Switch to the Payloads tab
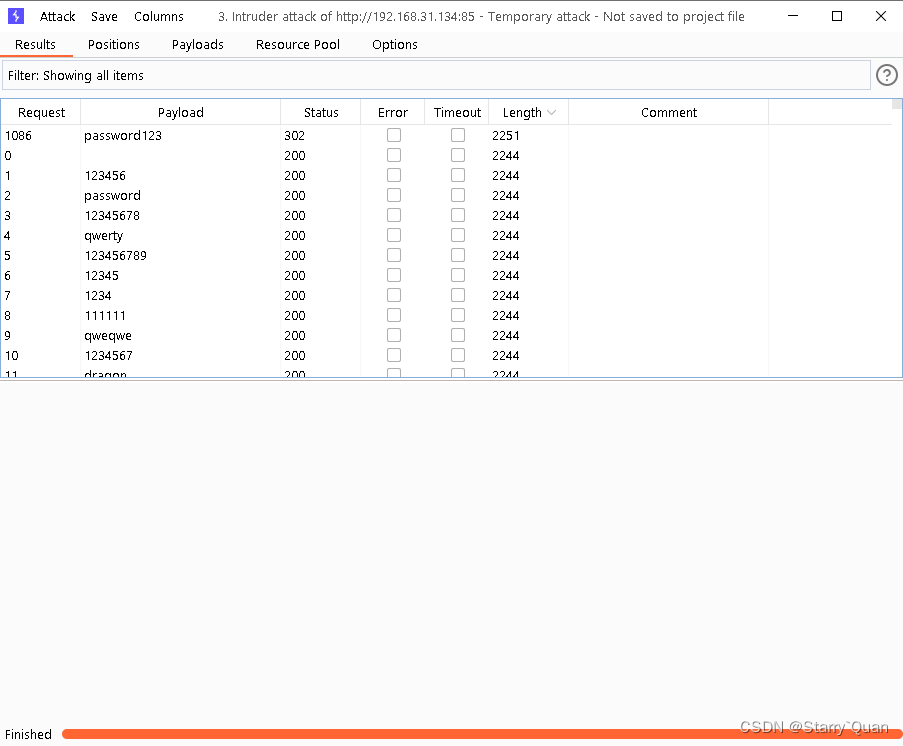Screen dimensions: 903x746 (x=197, y=44)
